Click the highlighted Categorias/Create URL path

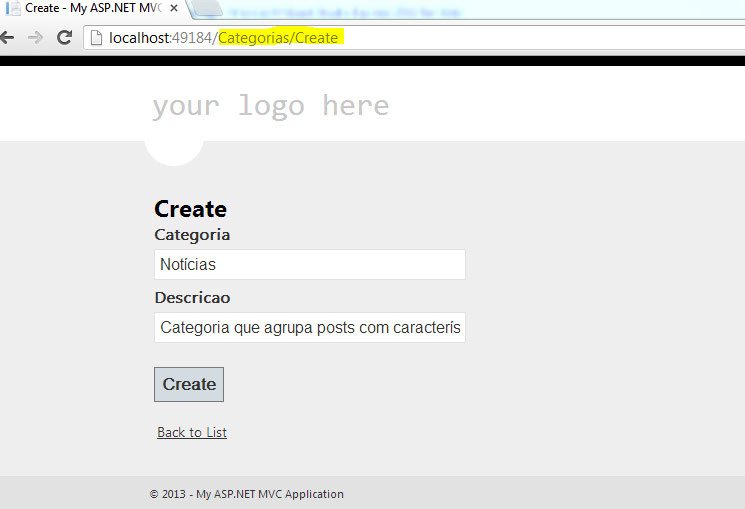coord(279,38)
